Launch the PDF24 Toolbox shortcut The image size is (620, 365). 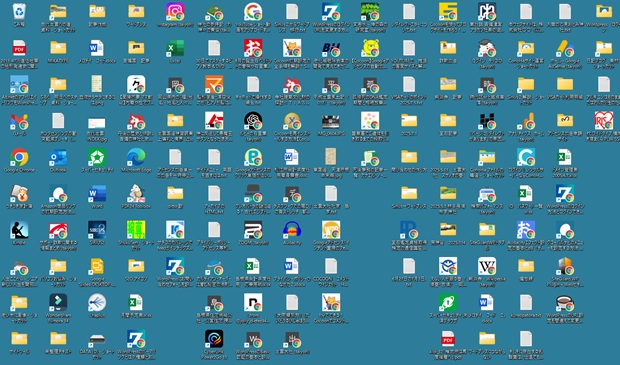(136, 193)
